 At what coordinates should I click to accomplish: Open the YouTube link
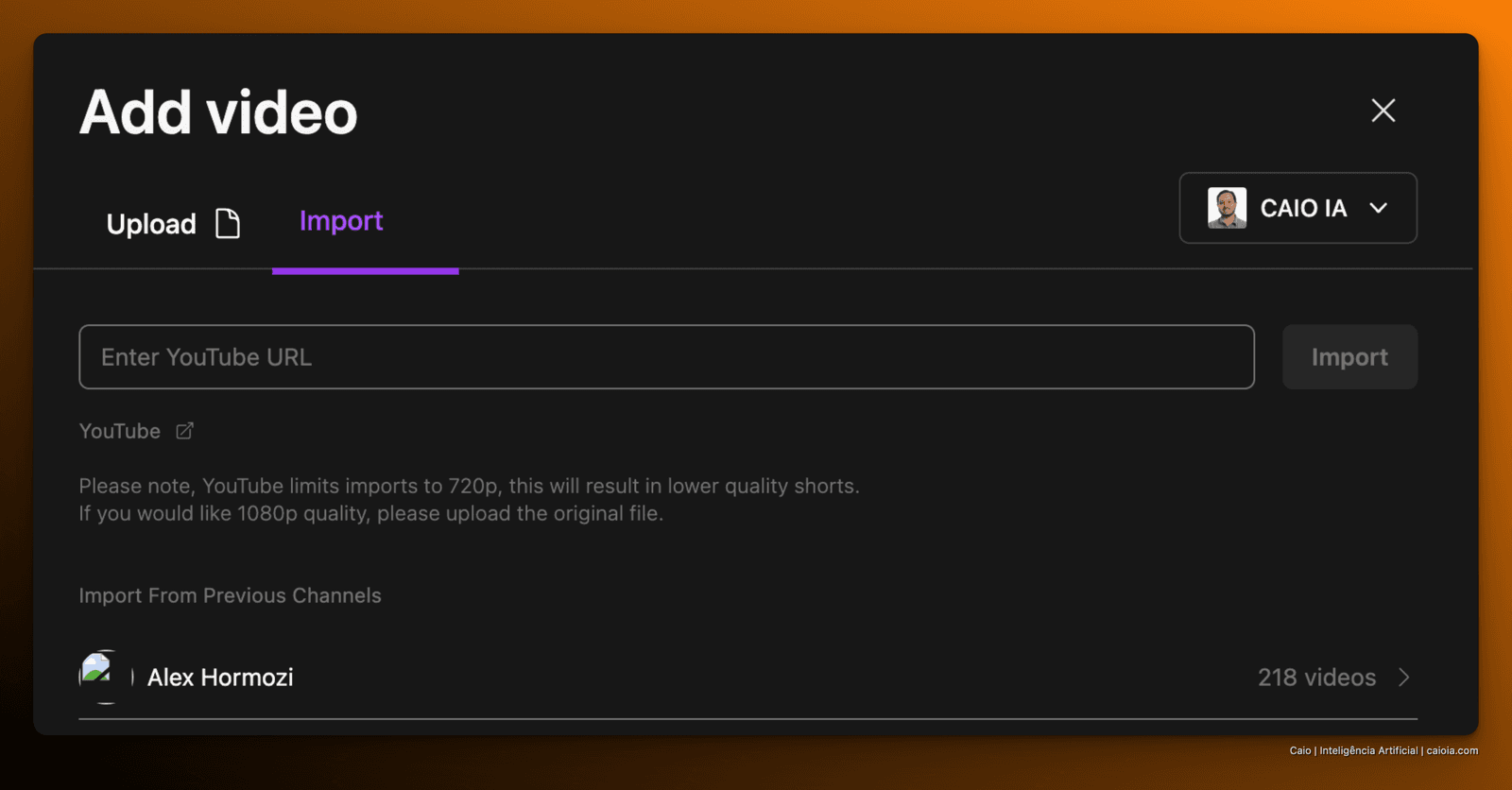(120, 431)
